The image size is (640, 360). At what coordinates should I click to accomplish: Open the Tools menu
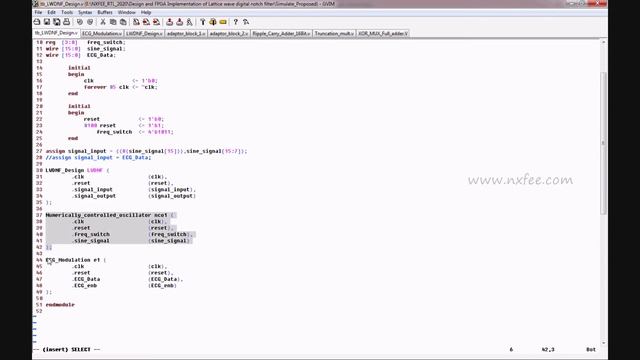[67, 12]
